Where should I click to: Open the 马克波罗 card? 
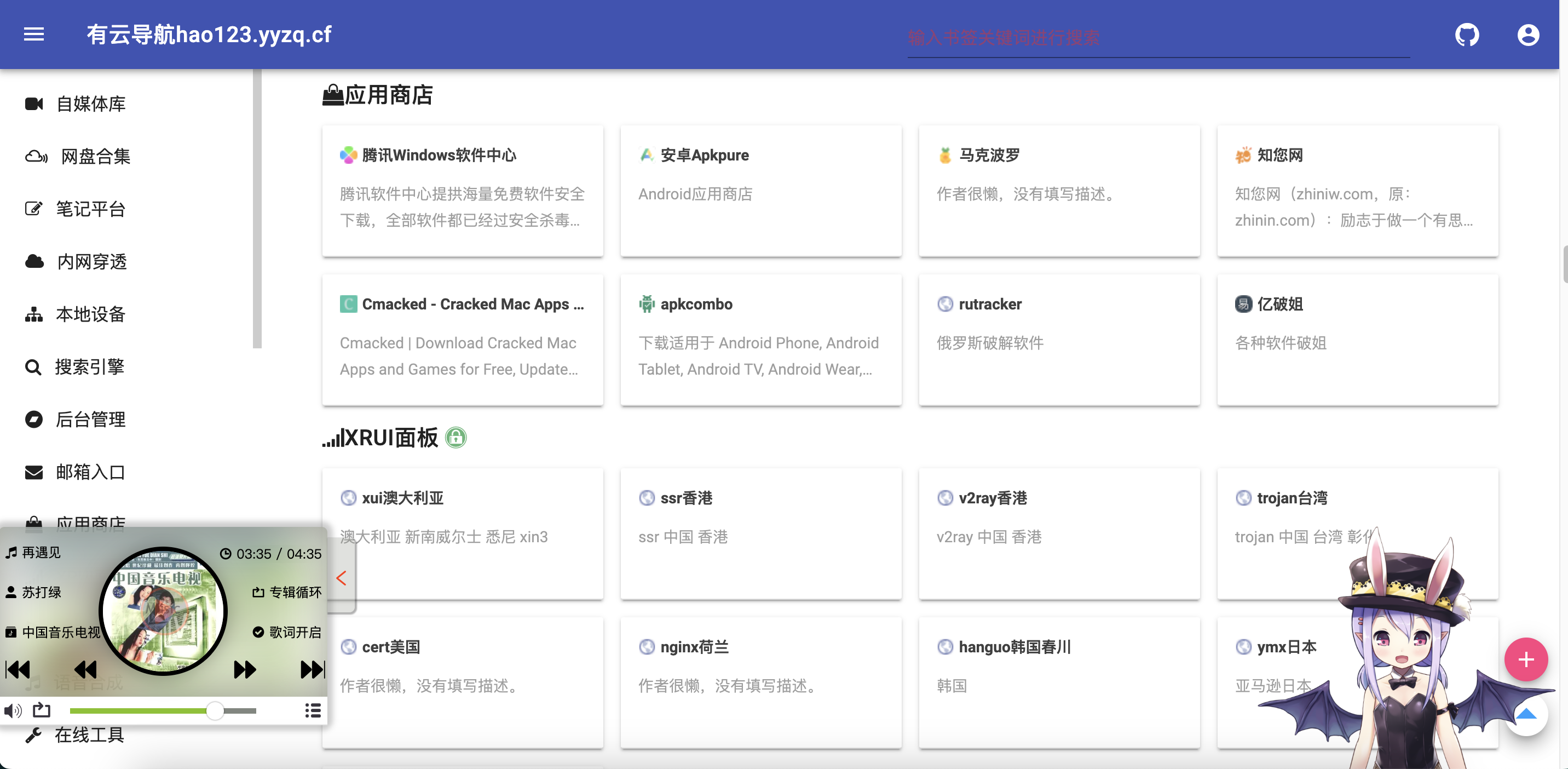(x=1059, y=191)
